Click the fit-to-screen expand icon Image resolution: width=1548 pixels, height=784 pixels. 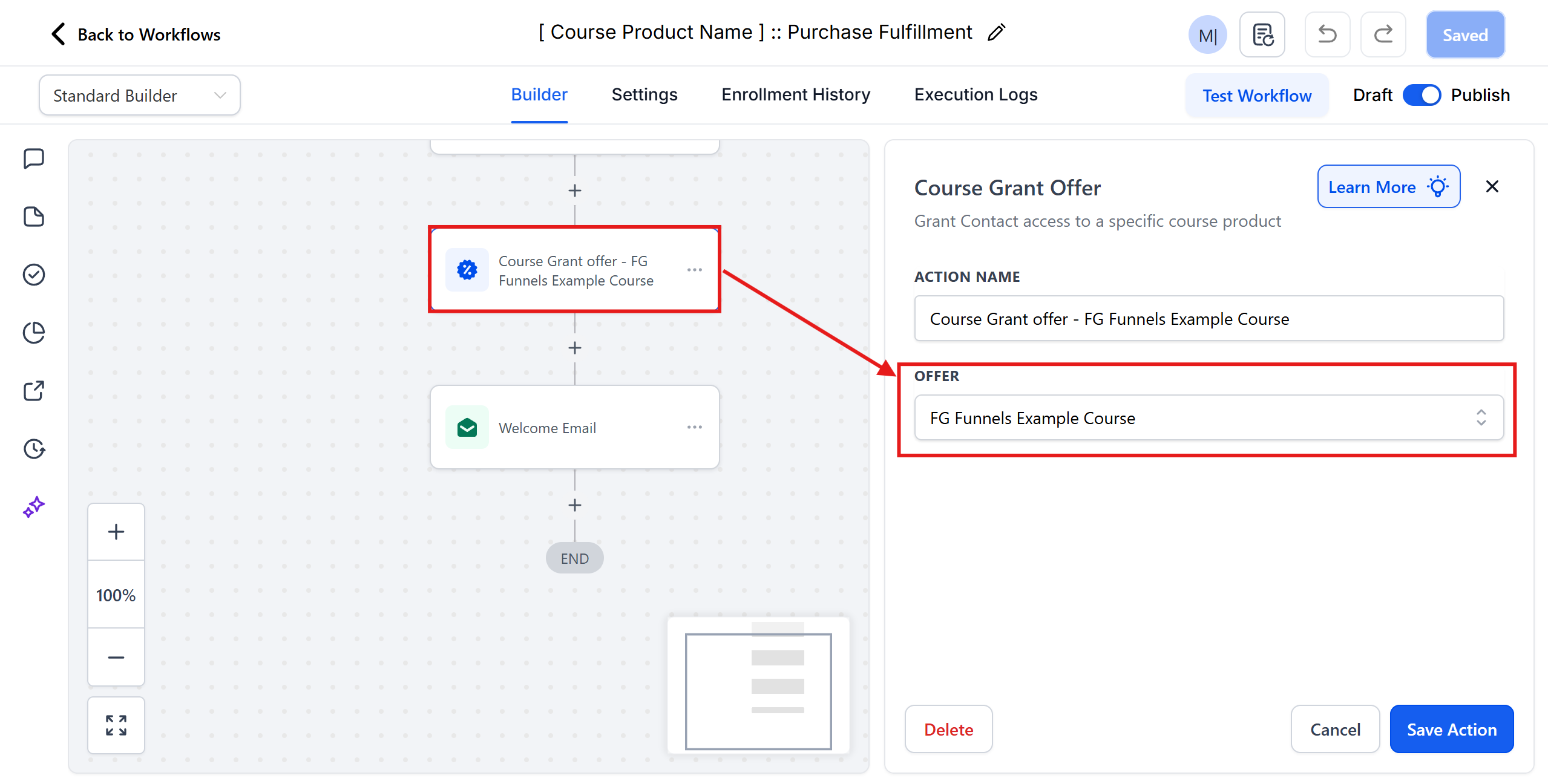click(116, 725)
